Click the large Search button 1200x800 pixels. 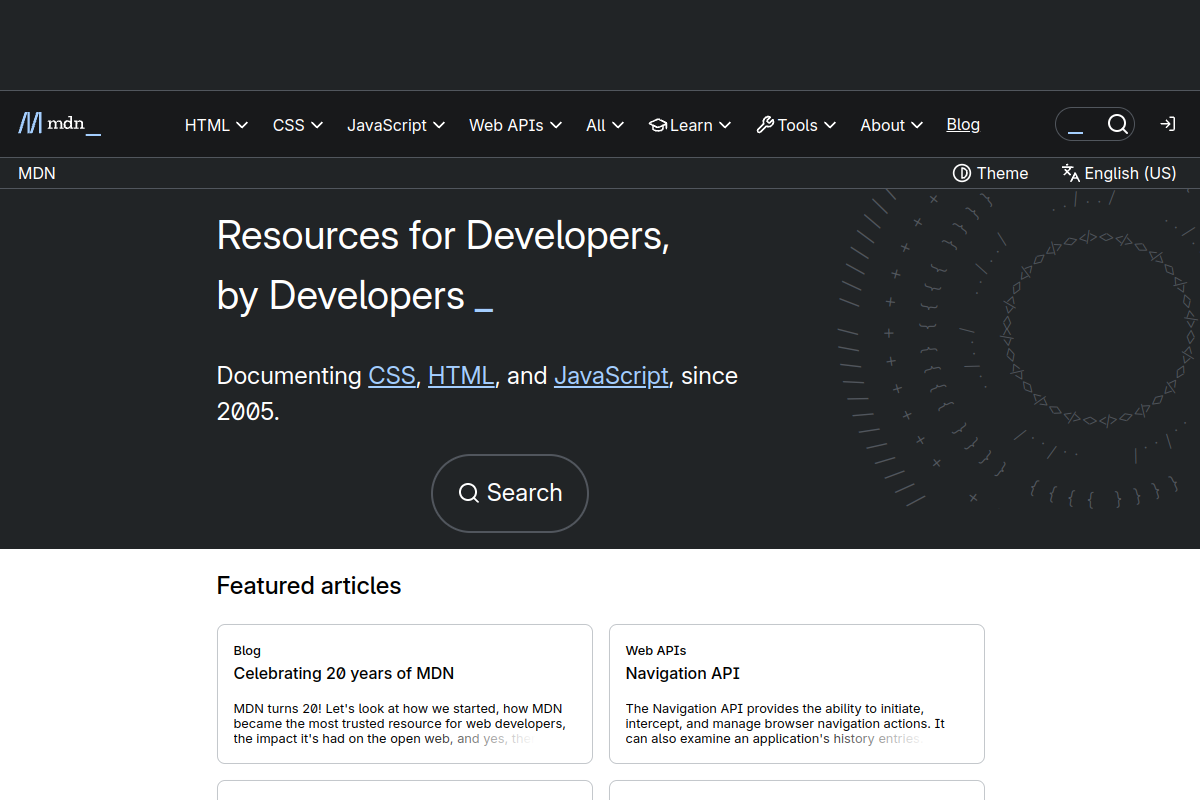pos(510,493)
